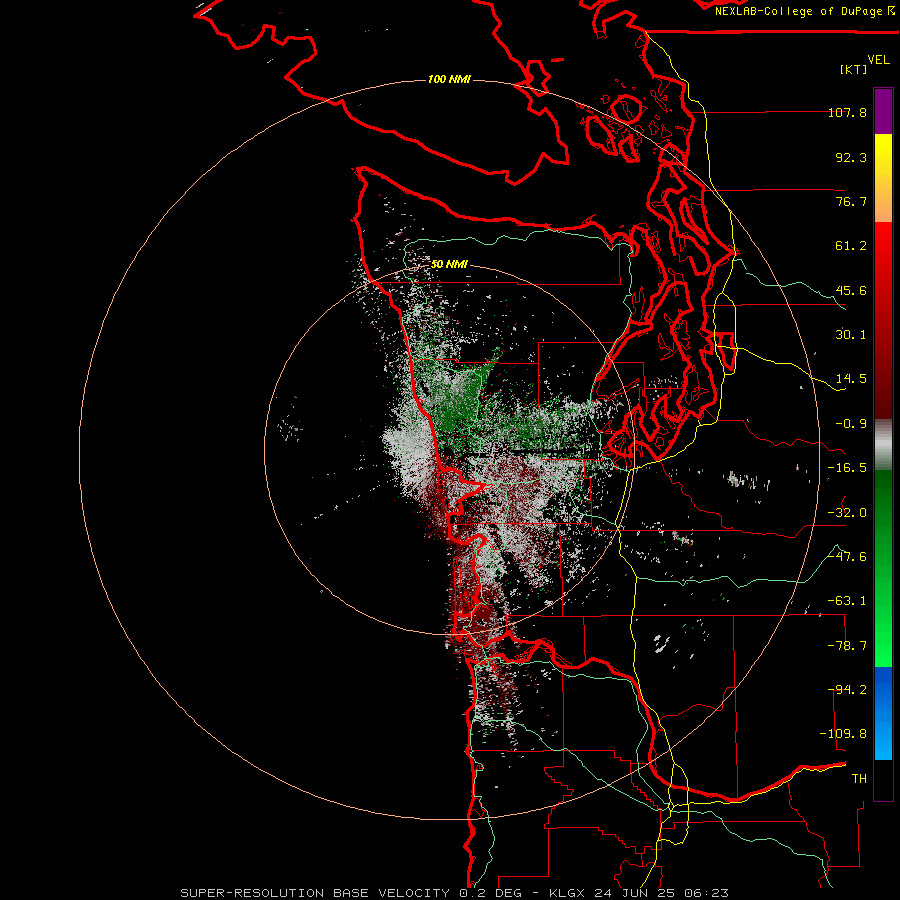The image size is (900, 900).
Task: Click the -16.5 velocity scale value
Action: coord(847,468)
